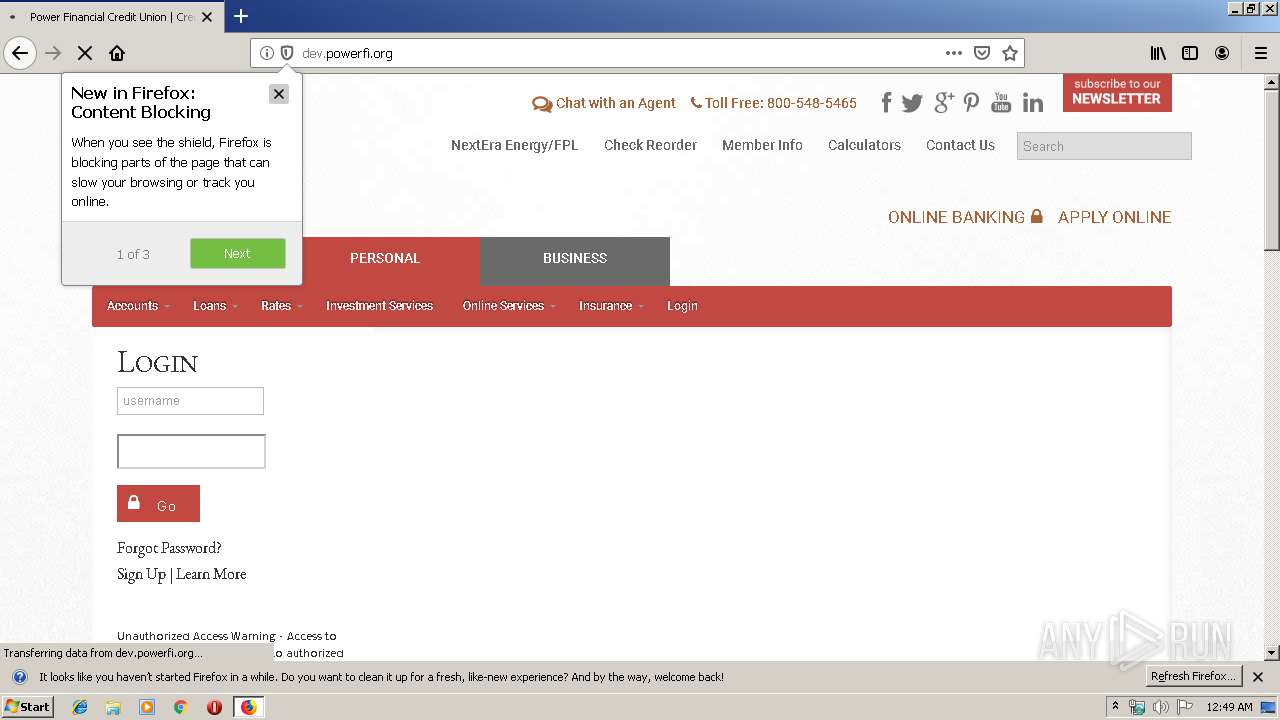The image size is (1280, 720).
Task: Click Refresh Firefox button
Action: 1193,677
